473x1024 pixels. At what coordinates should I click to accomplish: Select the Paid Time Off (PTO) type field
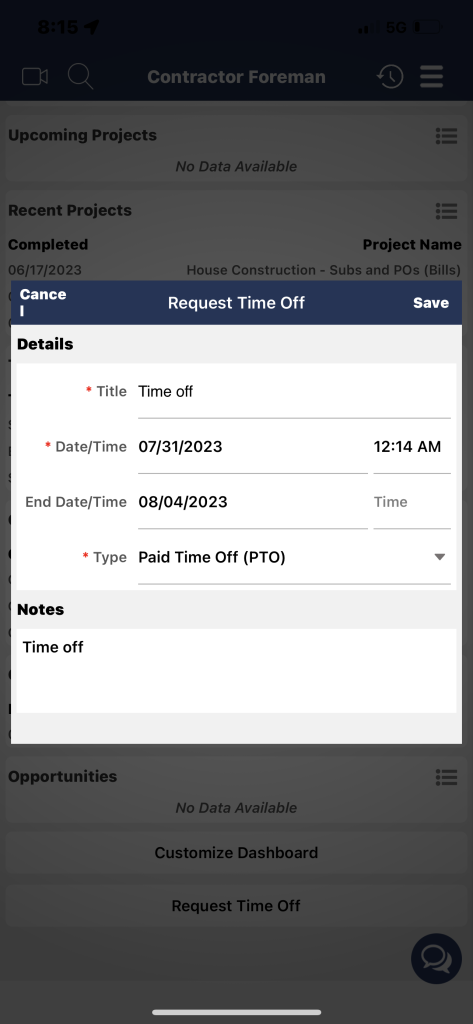click(294, 558)
